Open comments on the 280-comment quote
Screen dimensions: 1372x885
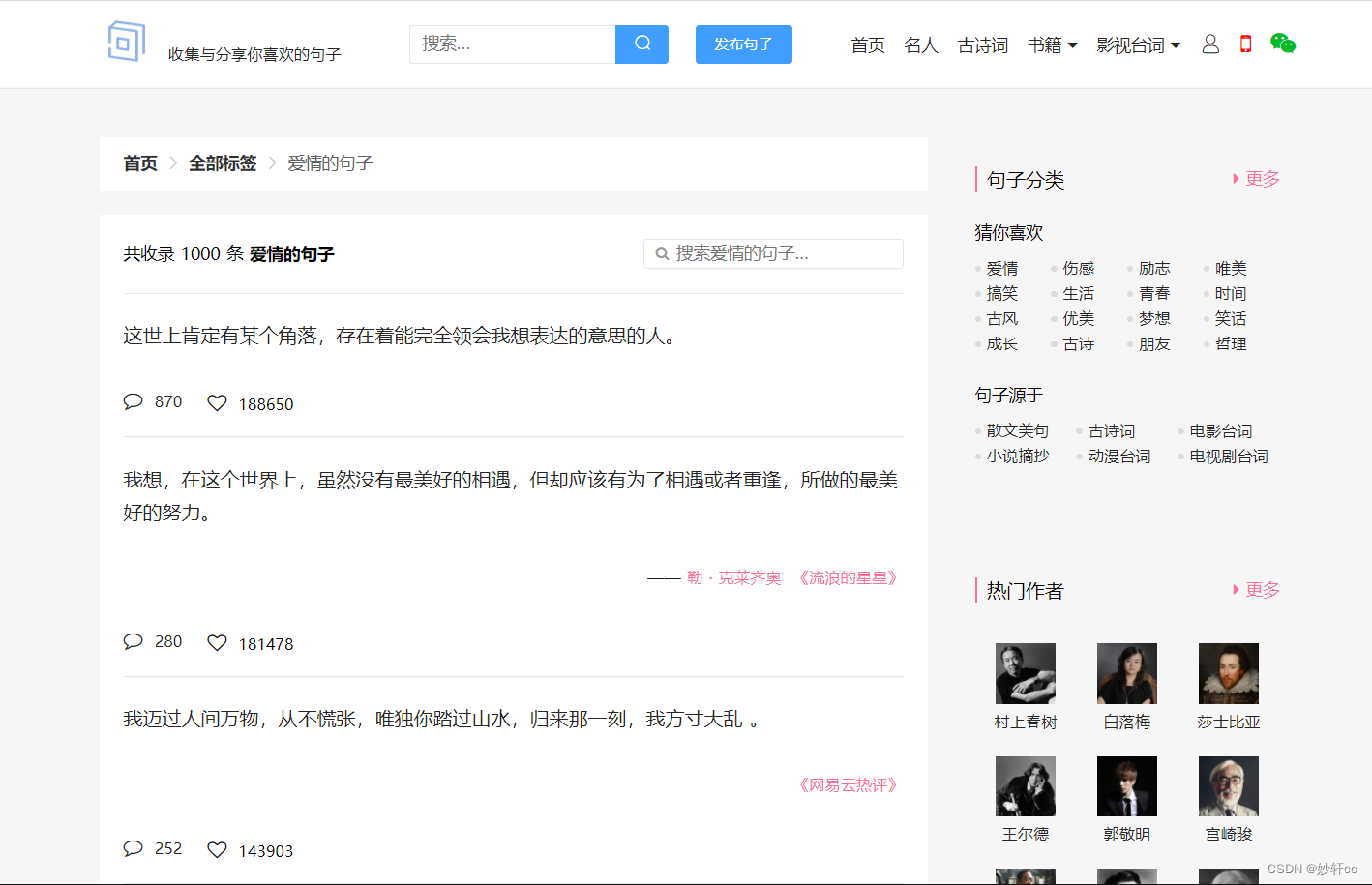point(134,641)
